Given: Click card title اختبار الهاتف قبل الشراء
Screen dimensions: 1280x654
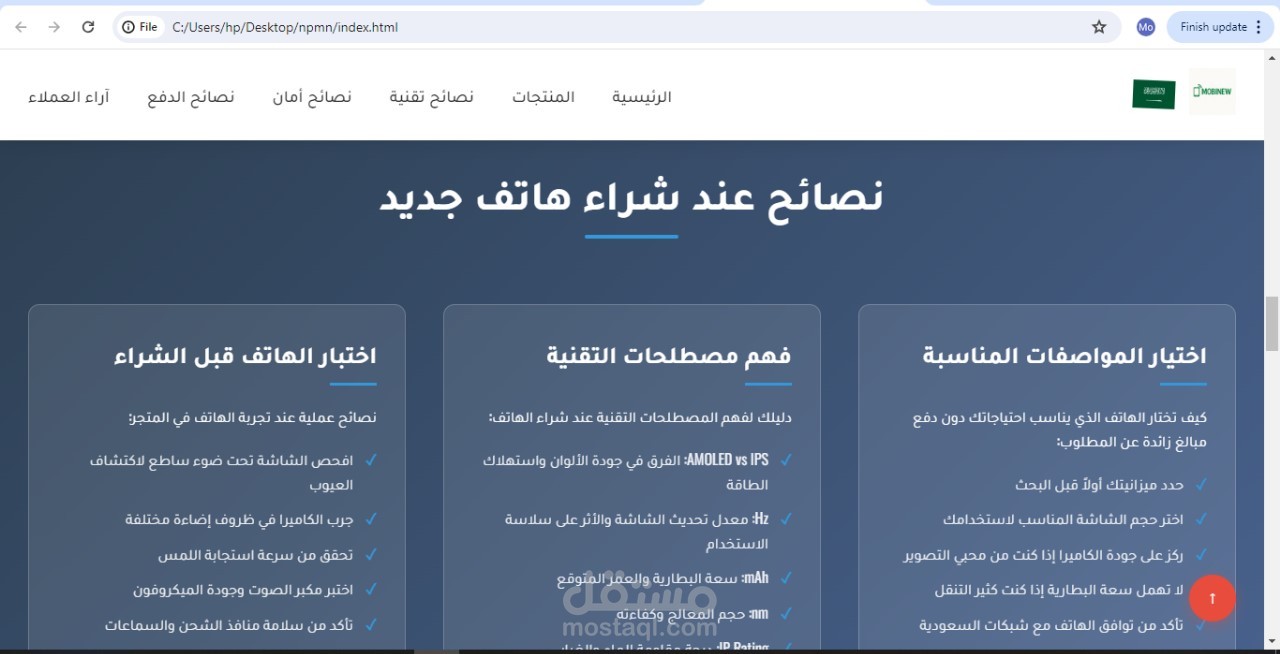Looking at the screenshot, I should click(245, 355).
